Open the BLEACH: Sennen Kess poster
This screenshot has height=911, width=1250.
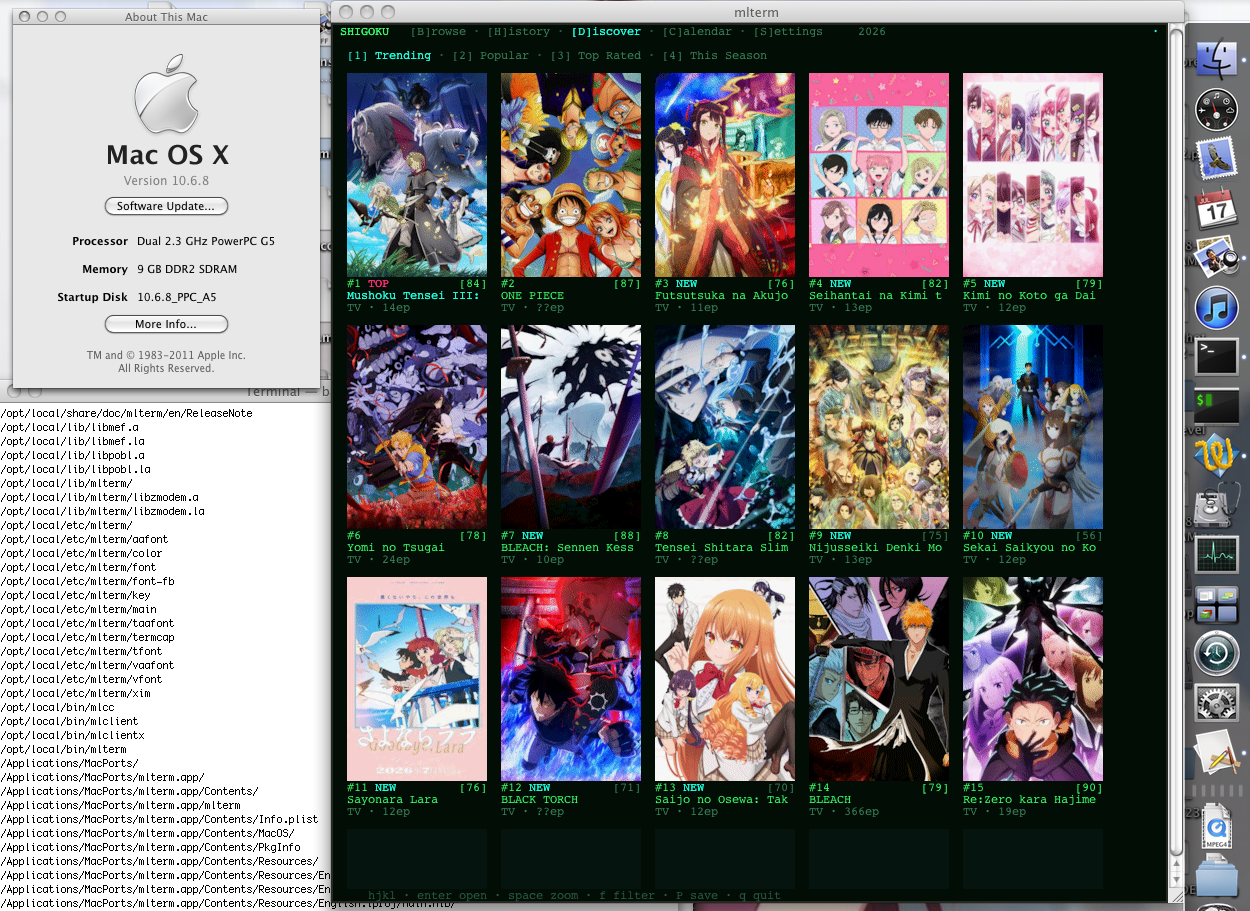pyautogui.click(x=571, y=427)
